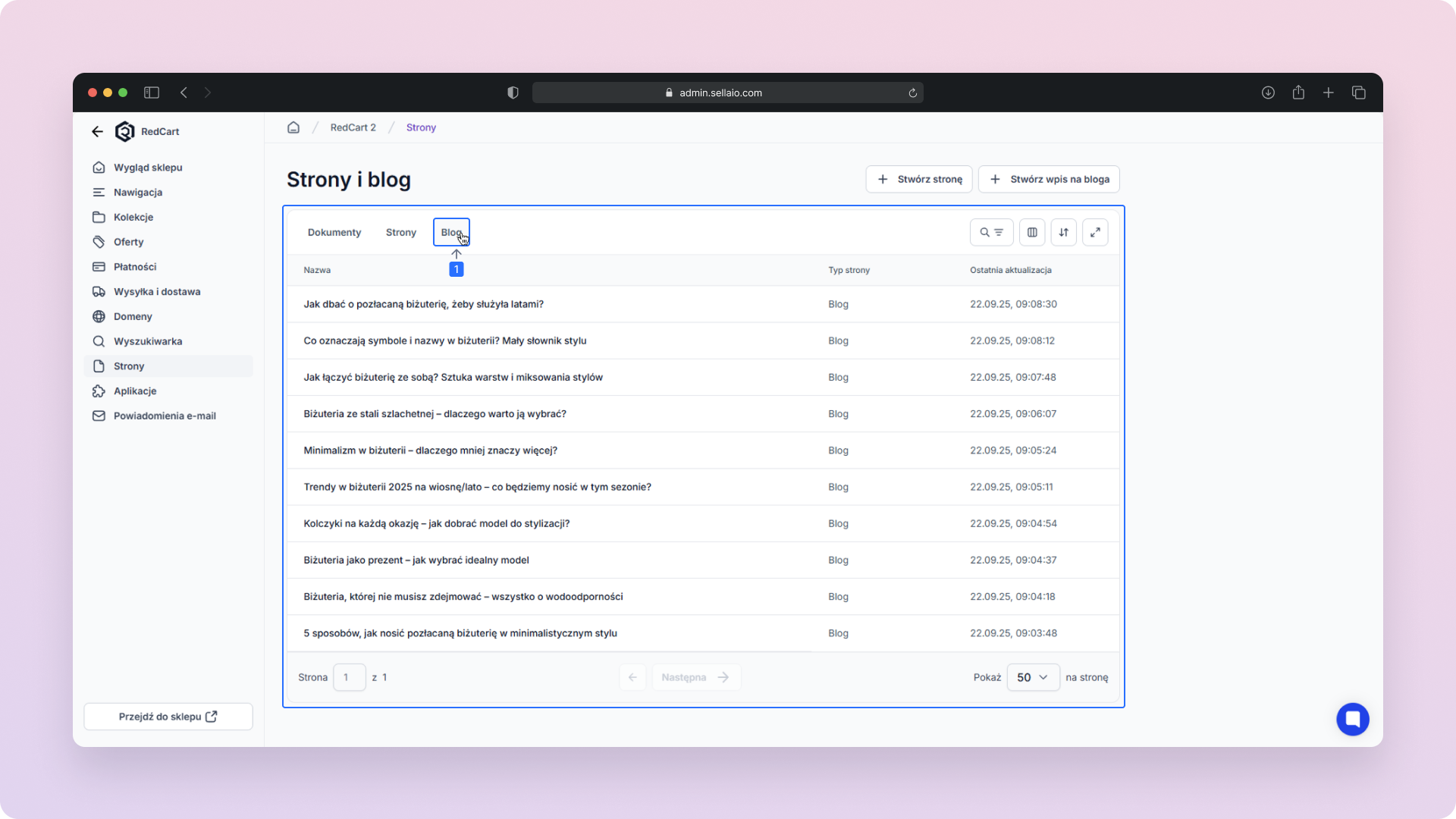Expand the table to fullscreen
This screenshot has height=819, width=1456.
[1095, 232]
